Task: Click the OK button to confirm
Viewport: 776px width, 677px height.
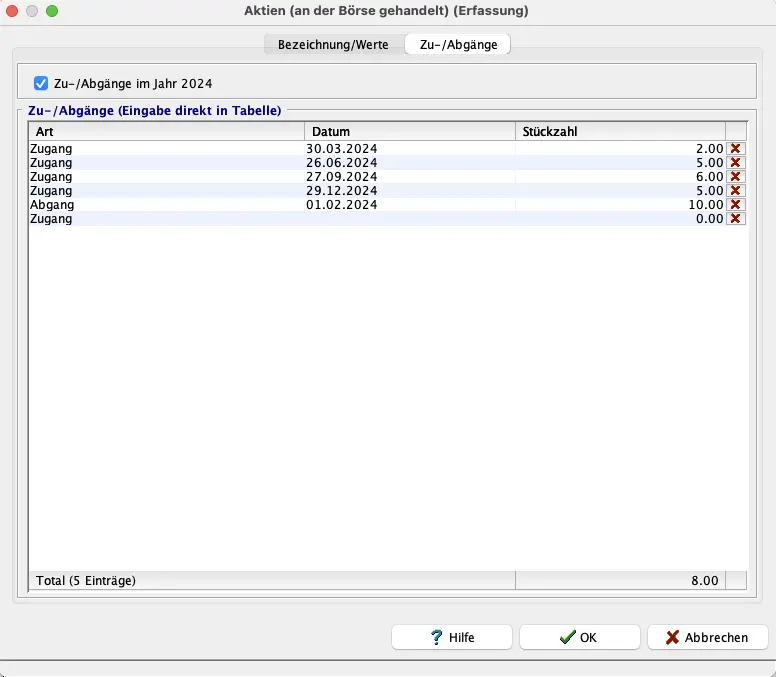Action: (579, 637)
